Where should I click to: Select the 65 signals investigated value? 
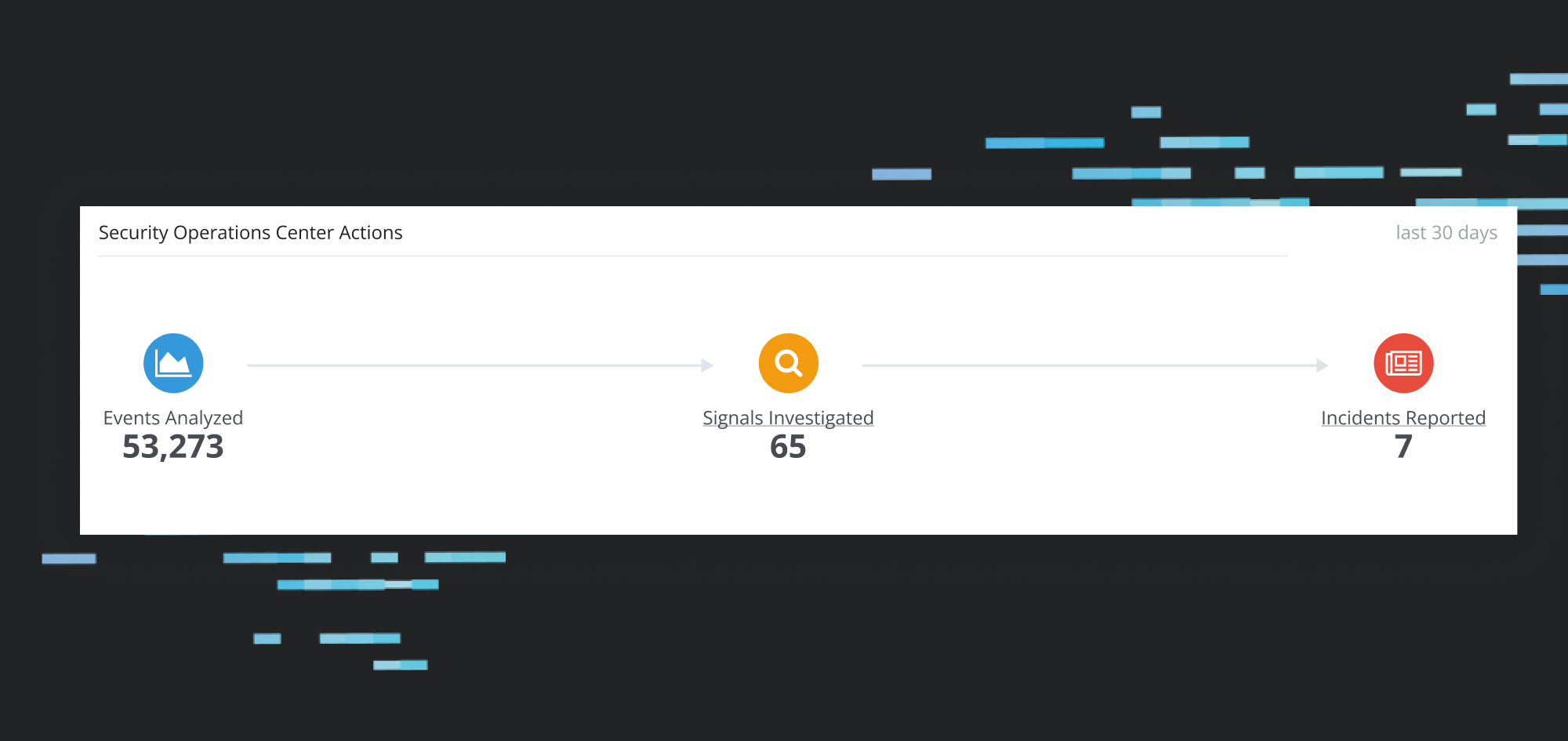[x=788, y=447]
